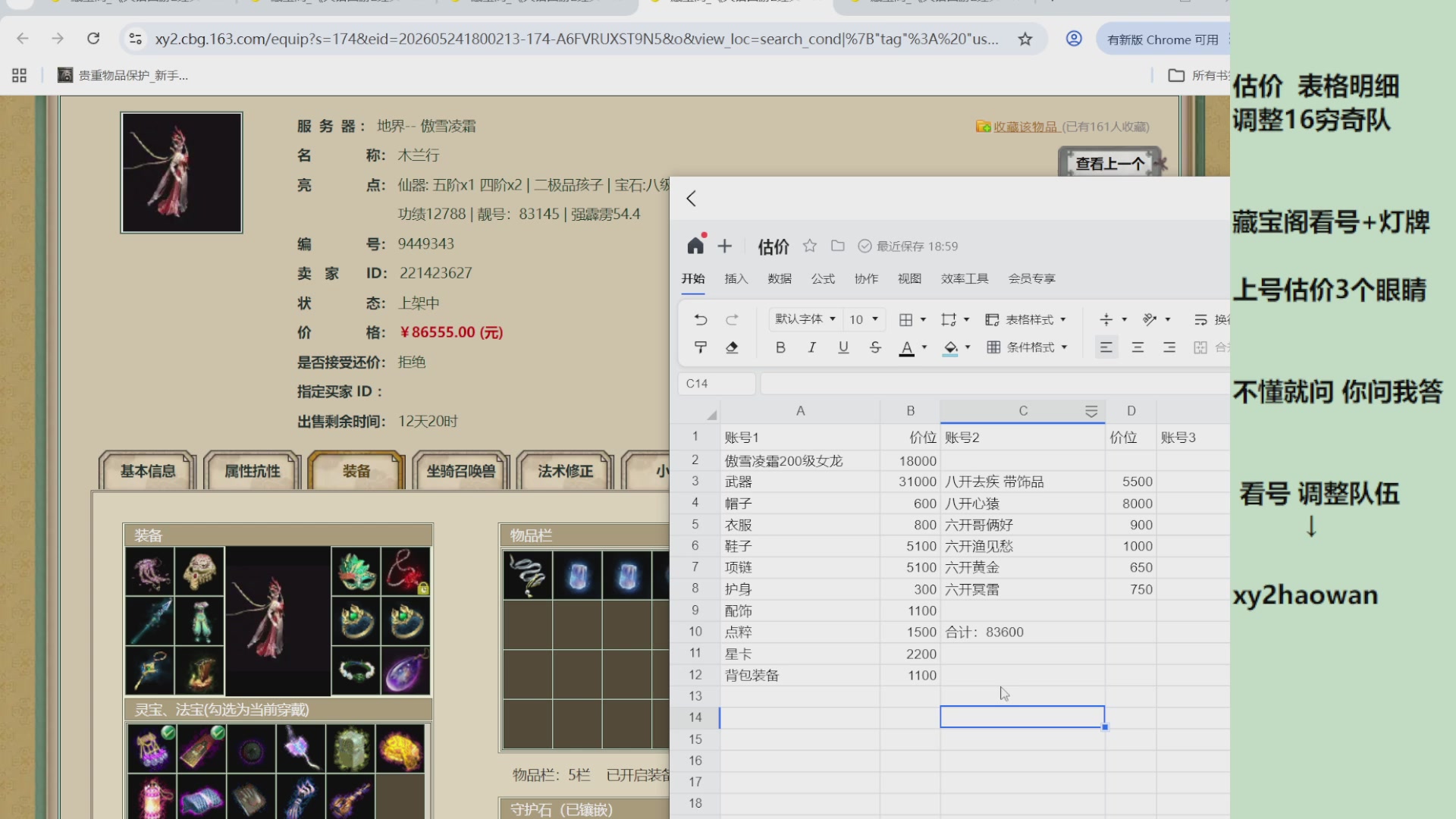Select the purple gem pendant equipment icon
The width and height of the screenshot is (1456, 819).
[406, 671]
